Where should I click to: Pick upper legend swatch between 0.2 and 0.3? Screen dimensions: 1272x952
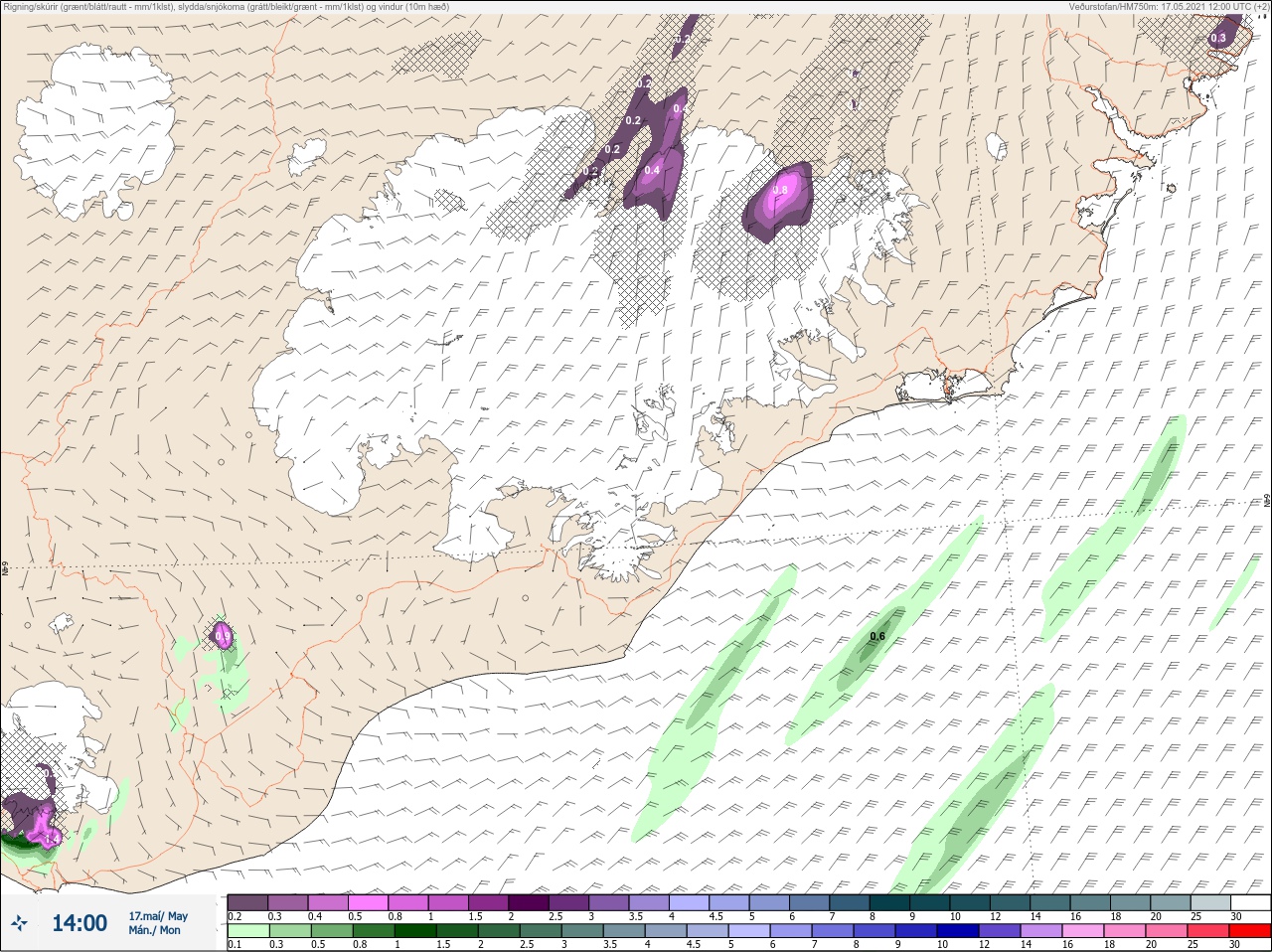click(x=247, y=902)
